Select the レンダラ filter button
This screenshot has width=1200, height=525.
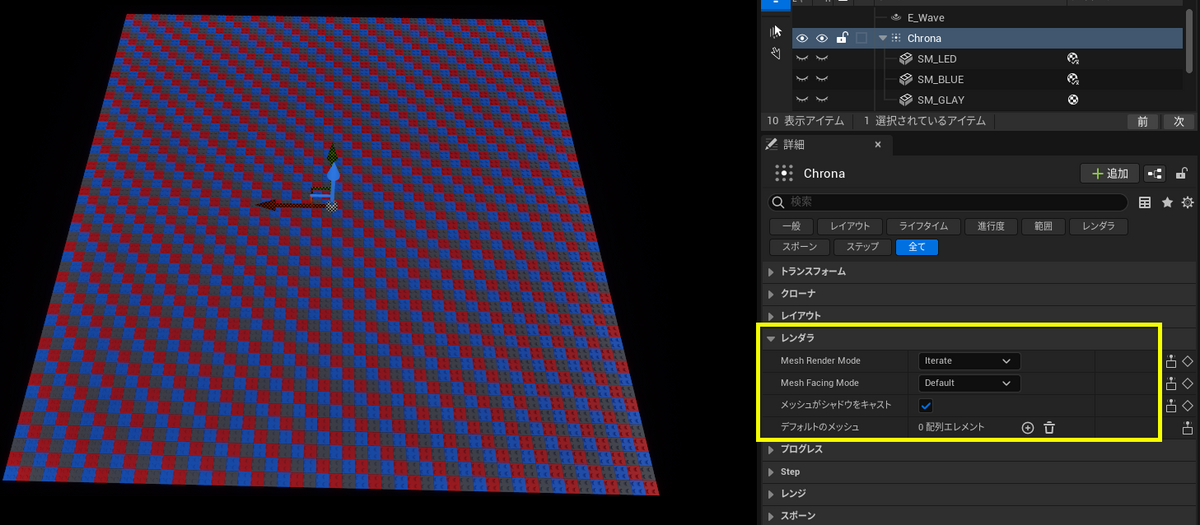(1098, 226)
